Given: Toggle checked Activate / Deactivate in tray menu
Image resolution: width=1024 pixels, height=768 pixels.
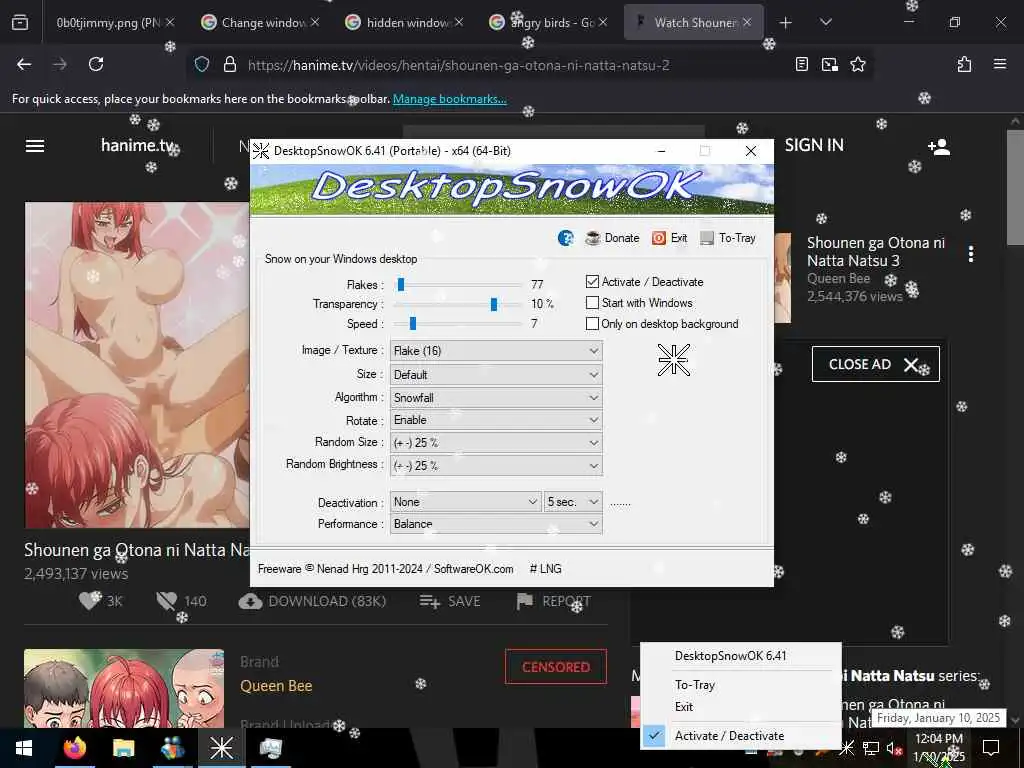Looking at the screenshot, I should (741, 735).
